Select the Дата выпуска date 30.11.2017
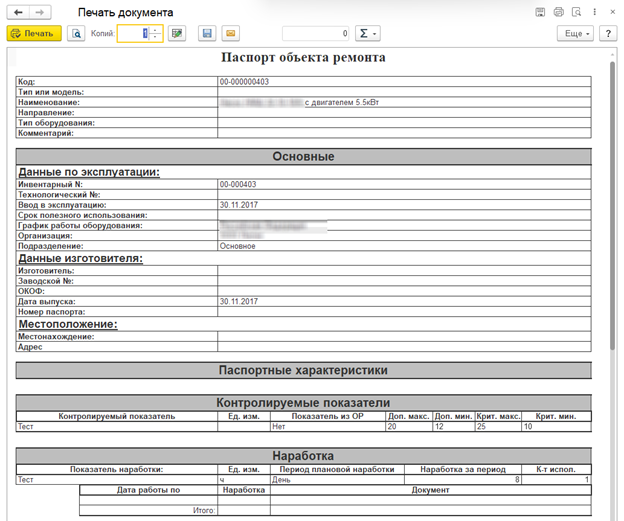This screenshot has width=624, height=521. coord(404,301)
